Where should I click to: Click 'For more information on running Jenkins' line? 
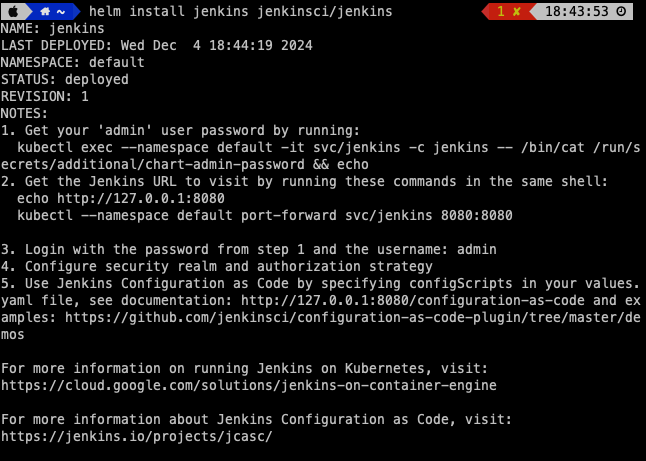coord(244,368)
